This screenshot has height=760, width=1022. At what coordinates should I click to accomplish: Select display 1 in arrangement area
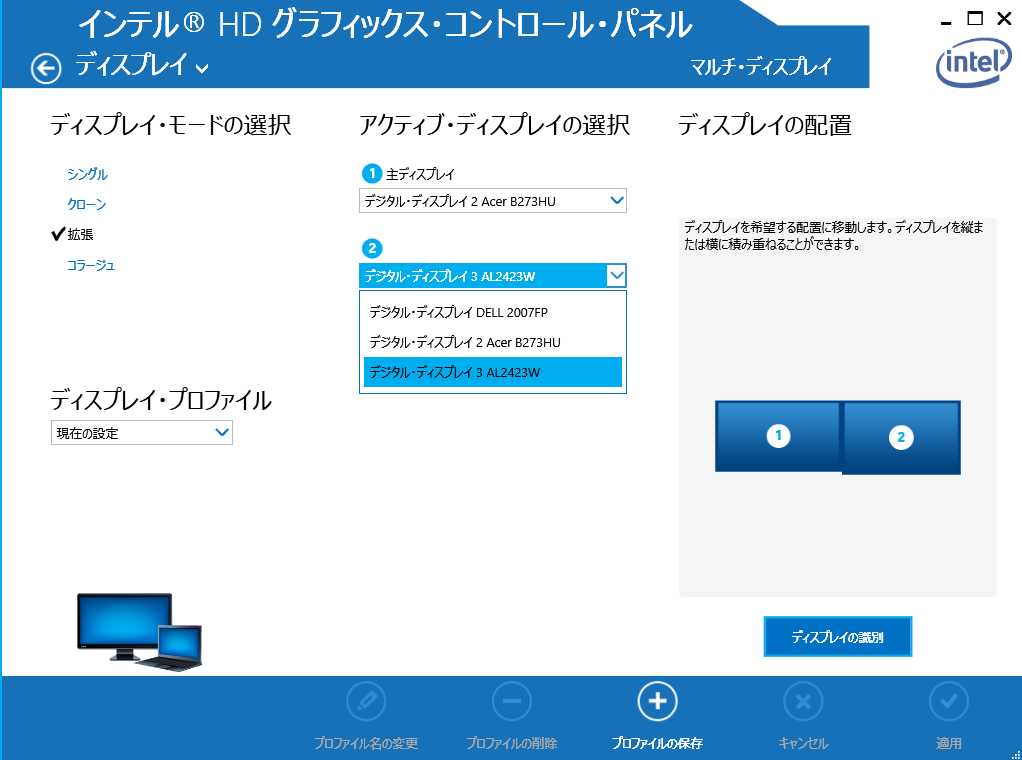[x=777, y=435]
